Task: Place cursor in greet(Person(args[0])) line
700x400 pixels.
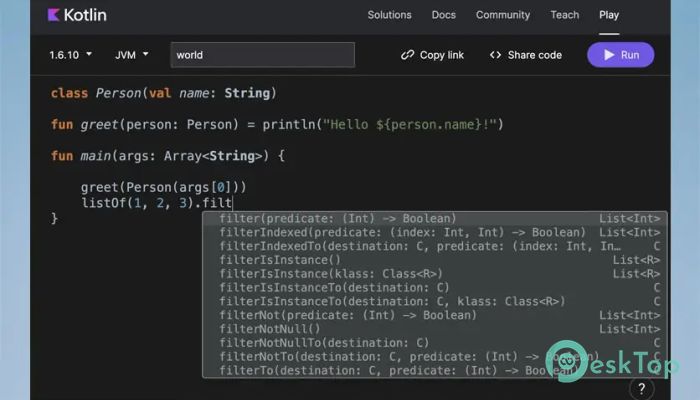Action: coord(163,187)
